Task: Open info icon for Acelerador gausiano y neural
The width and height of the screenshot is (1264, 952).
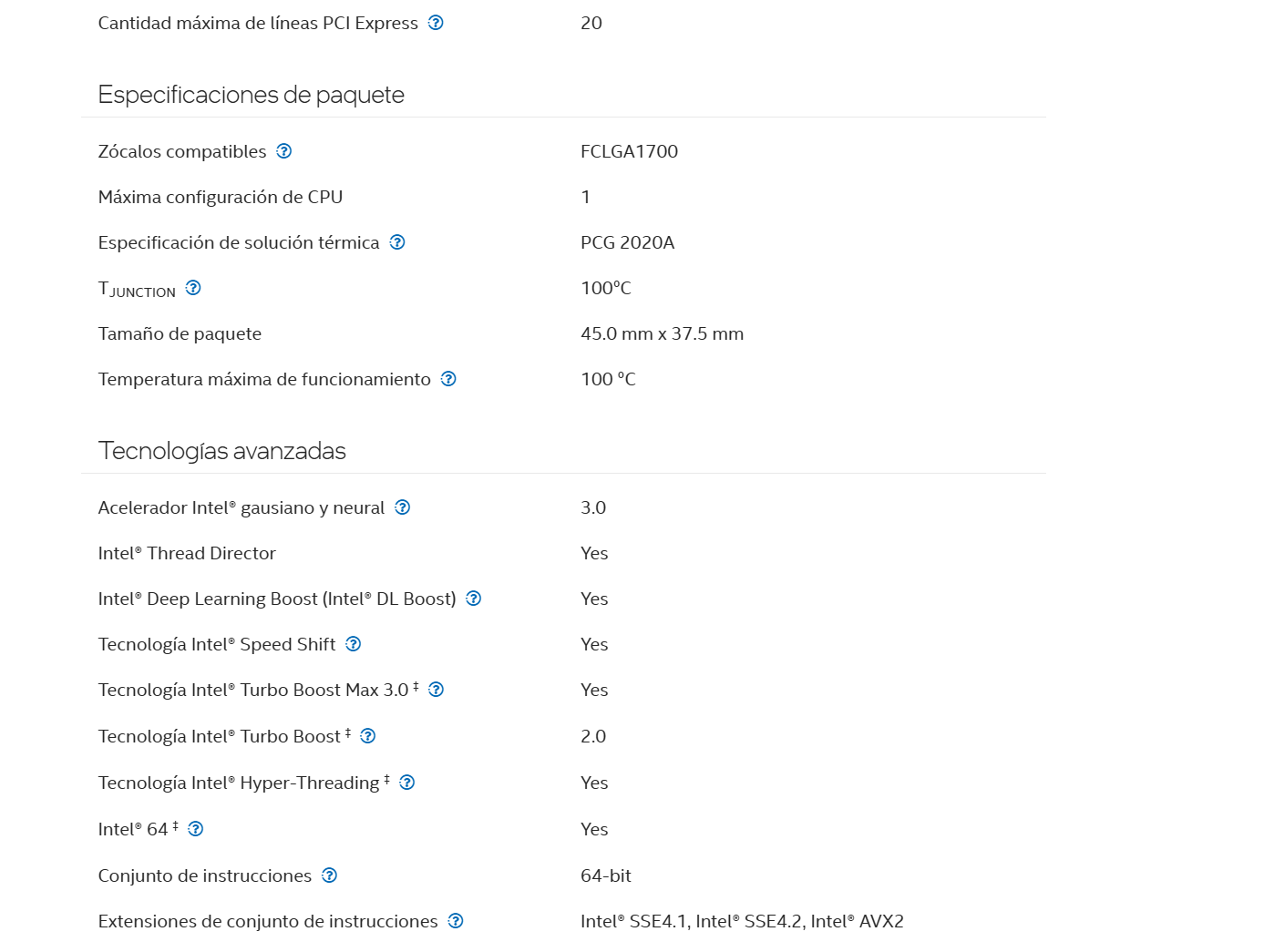Action: 403,507
